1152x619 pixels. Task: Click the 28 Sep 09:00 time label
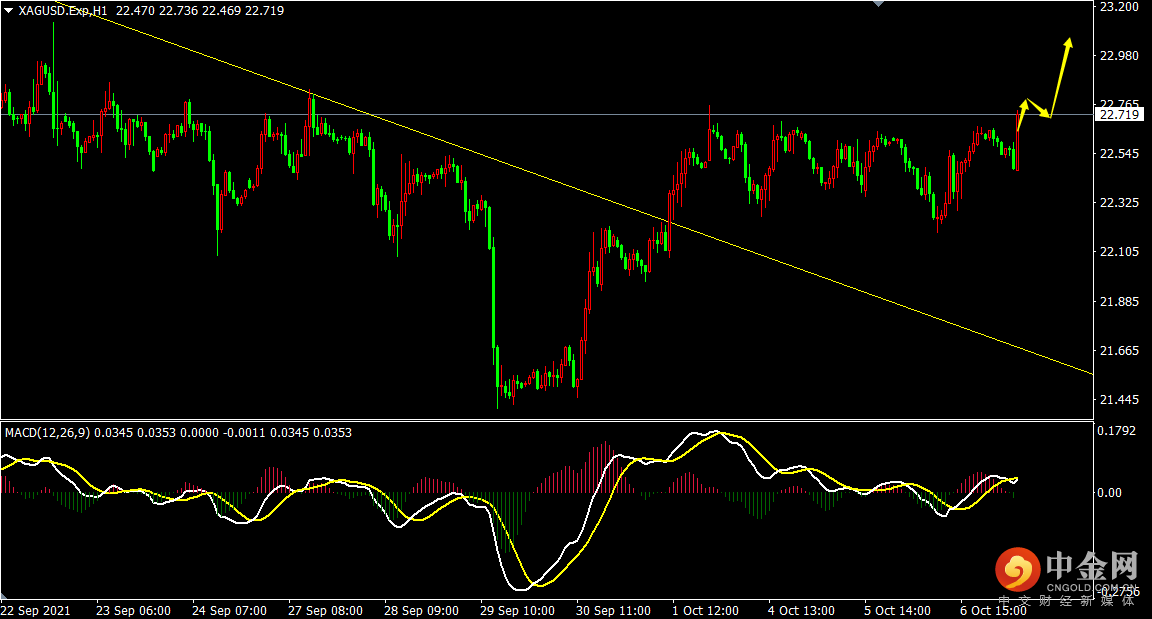(x=422, y=611)
